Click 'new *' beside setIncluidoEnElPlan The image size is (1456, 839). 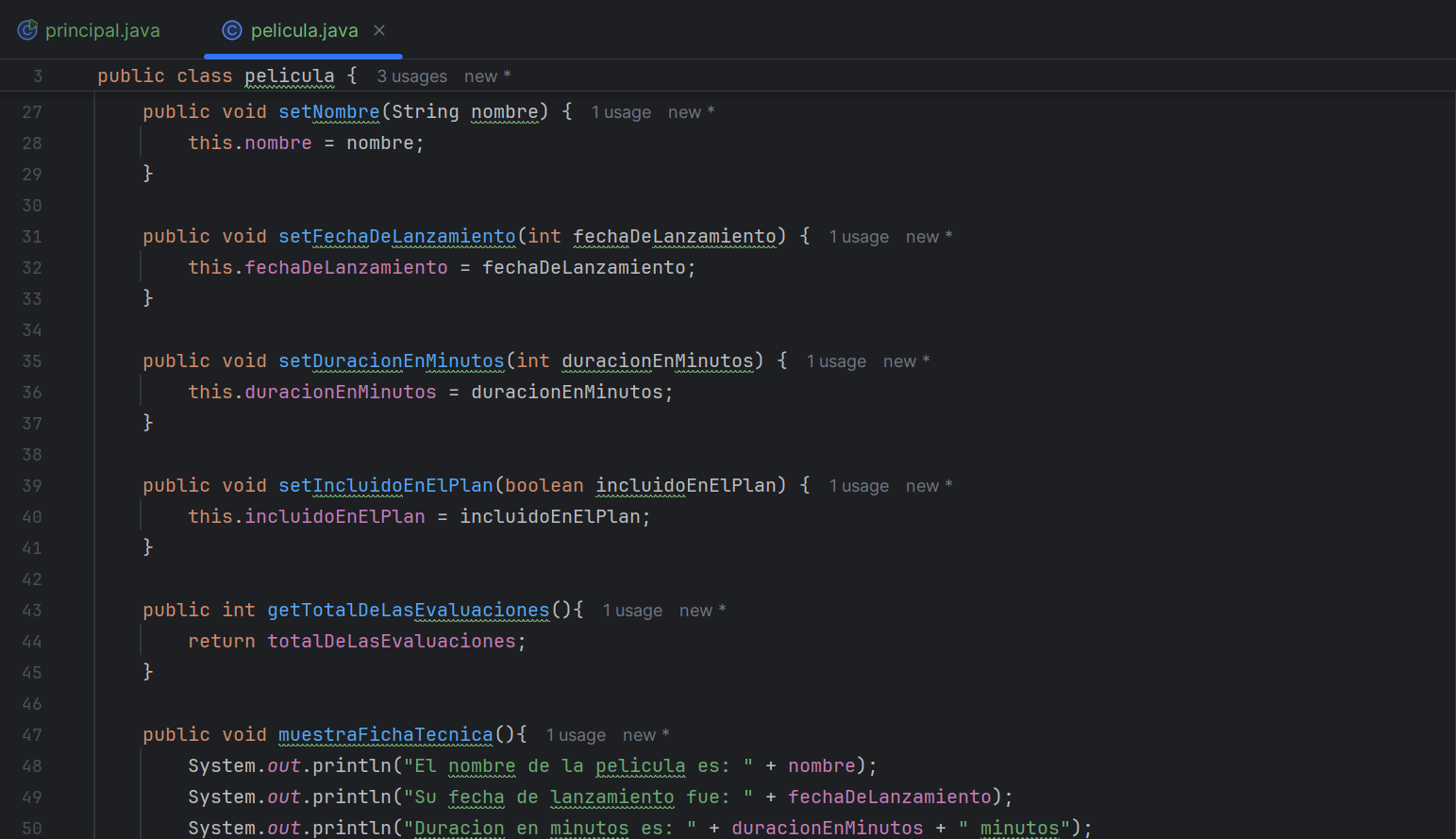[x=929, y=486]
